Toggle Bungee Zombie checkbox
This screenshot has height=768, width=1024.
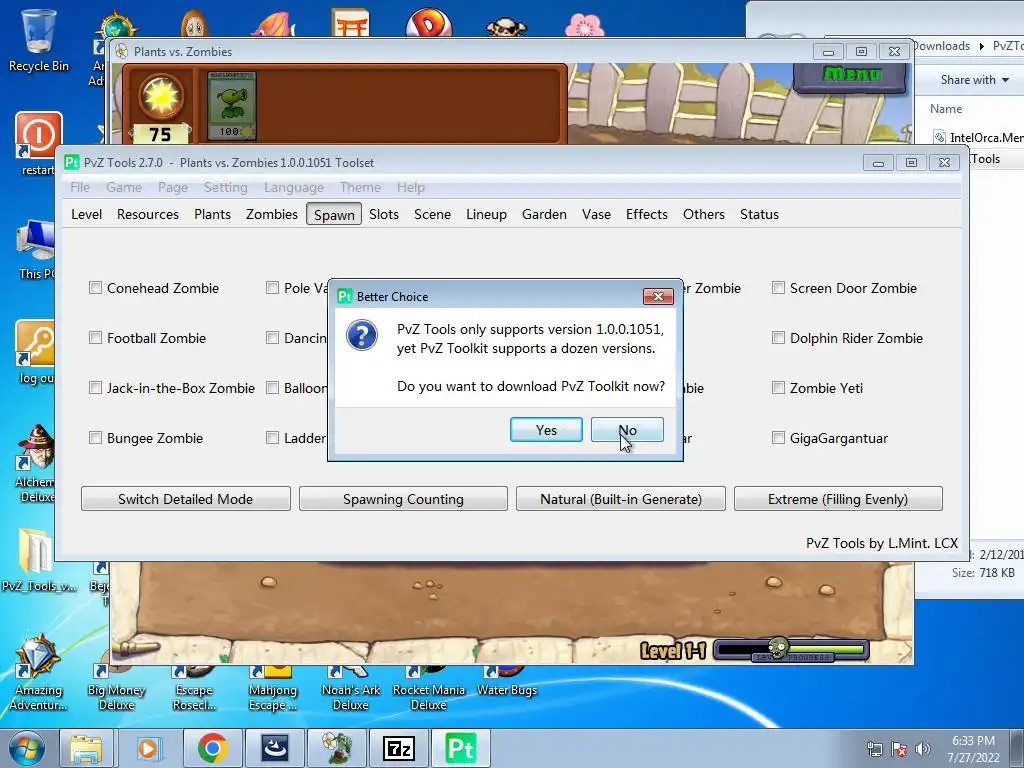pyautogui.click(x=95, y=438)
